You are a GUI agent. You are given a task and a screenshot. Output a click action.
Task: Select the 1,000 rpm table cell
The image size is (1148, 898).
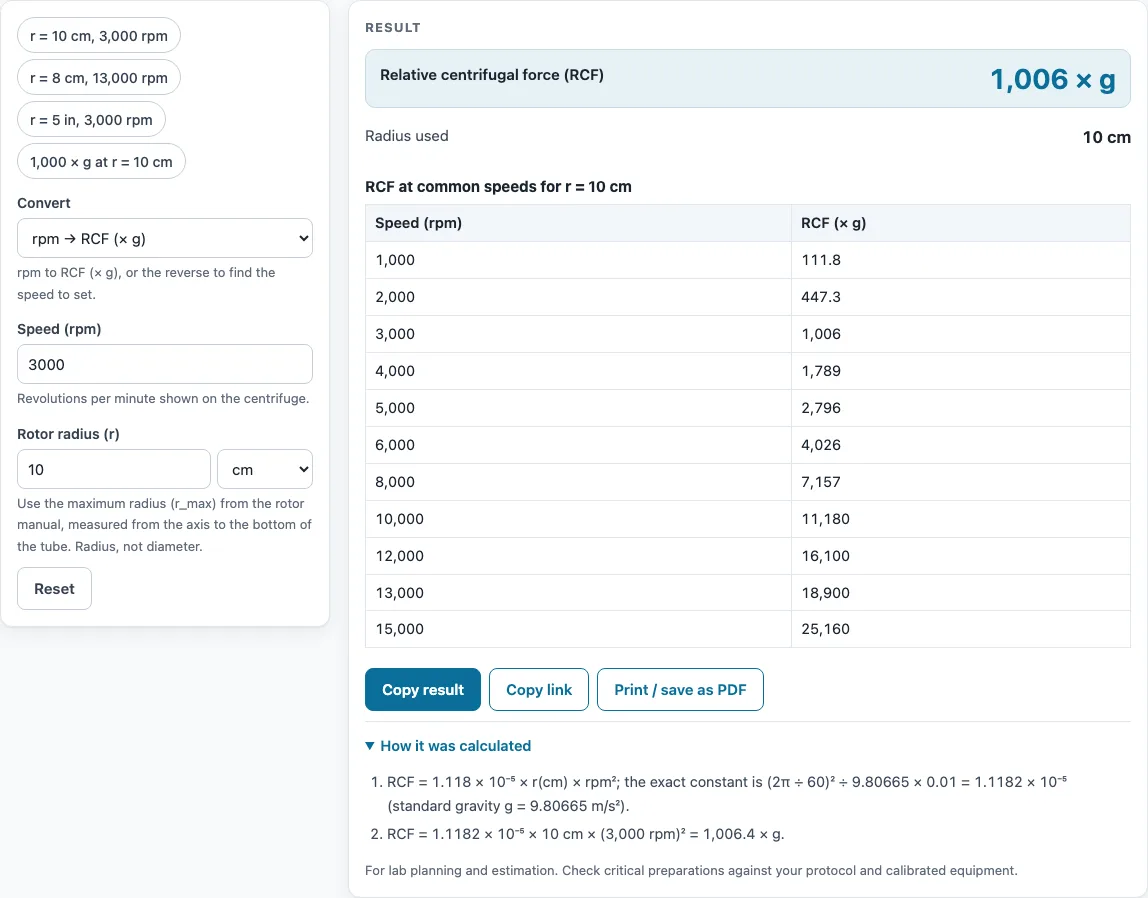coord(578,260)
